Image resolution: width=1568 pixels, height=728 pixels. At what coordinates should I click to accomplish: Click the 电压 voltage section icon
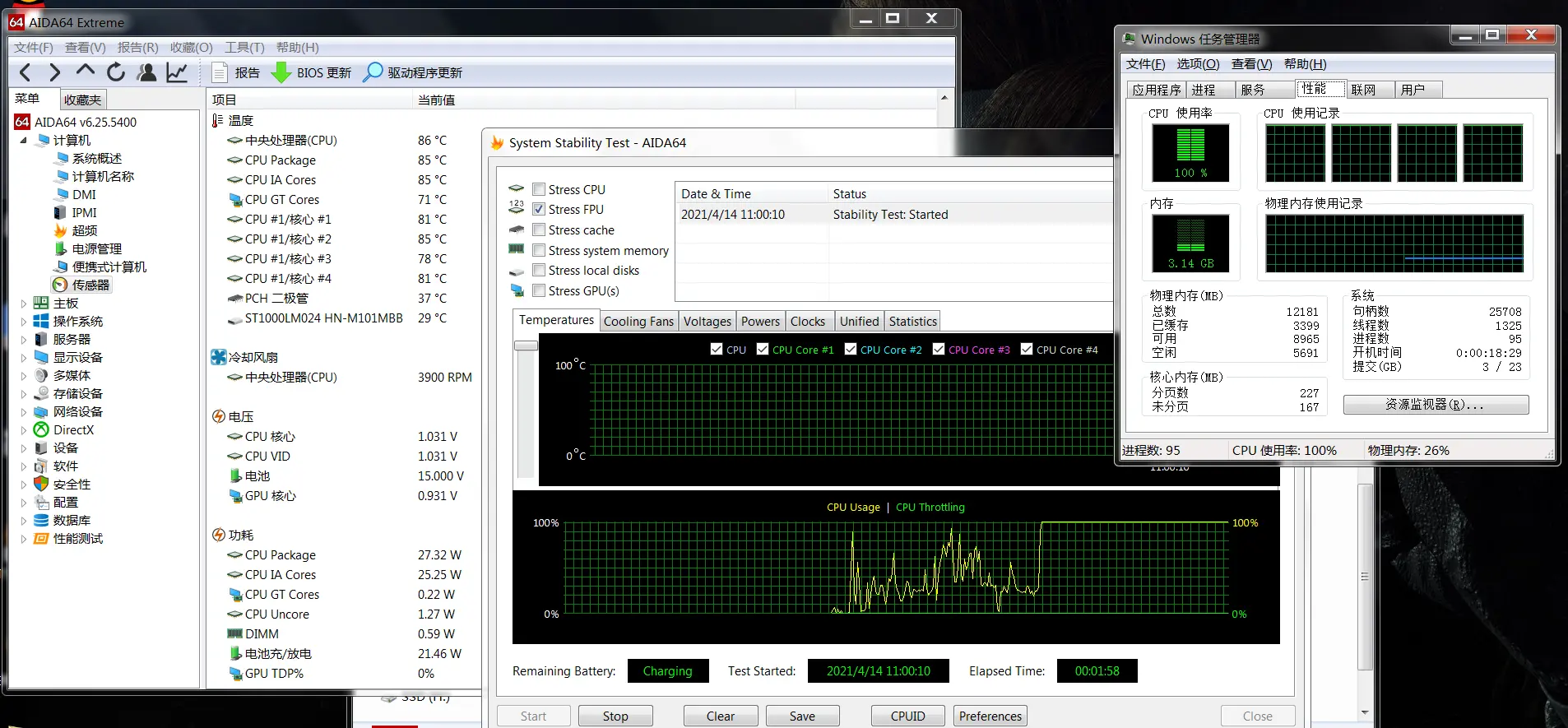[219, 416]
